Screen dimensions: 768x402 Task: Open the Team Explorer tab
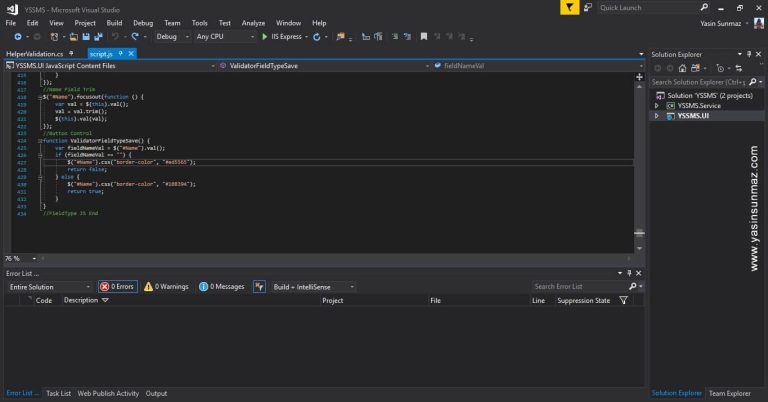[x=731, y=393]
